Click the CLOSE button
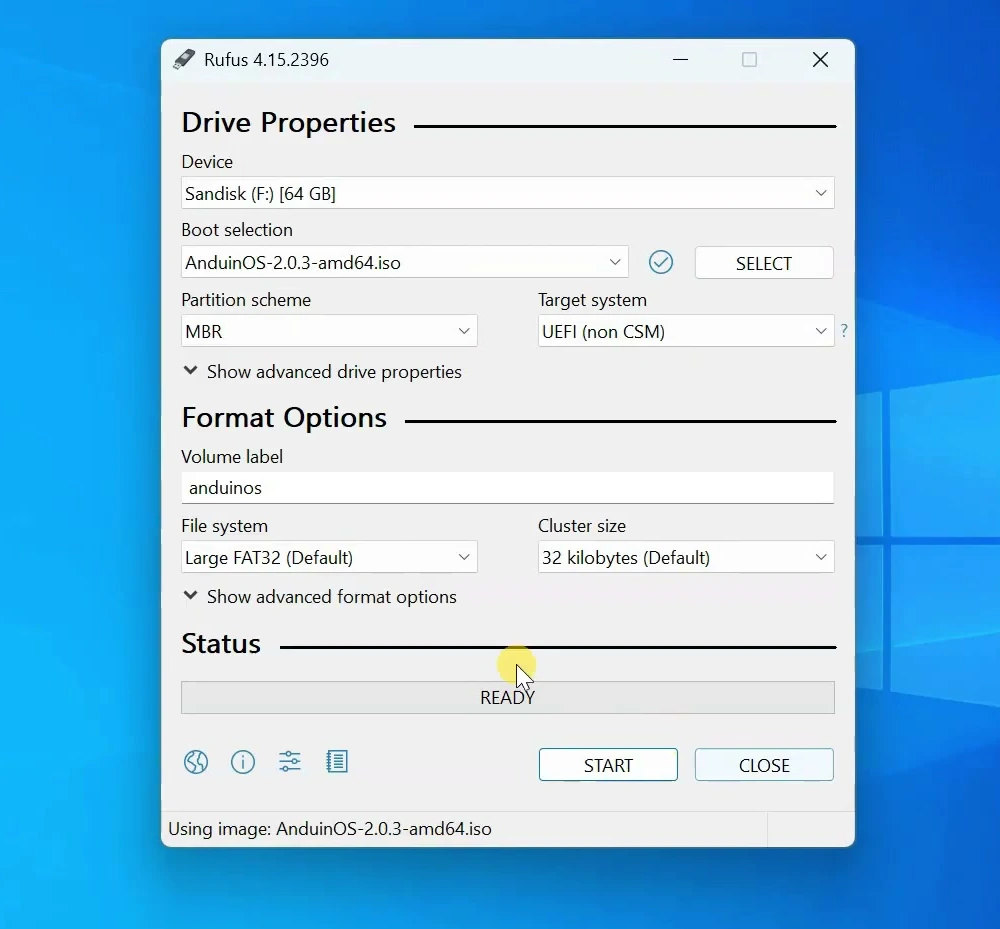 click(x=764, y=764)
